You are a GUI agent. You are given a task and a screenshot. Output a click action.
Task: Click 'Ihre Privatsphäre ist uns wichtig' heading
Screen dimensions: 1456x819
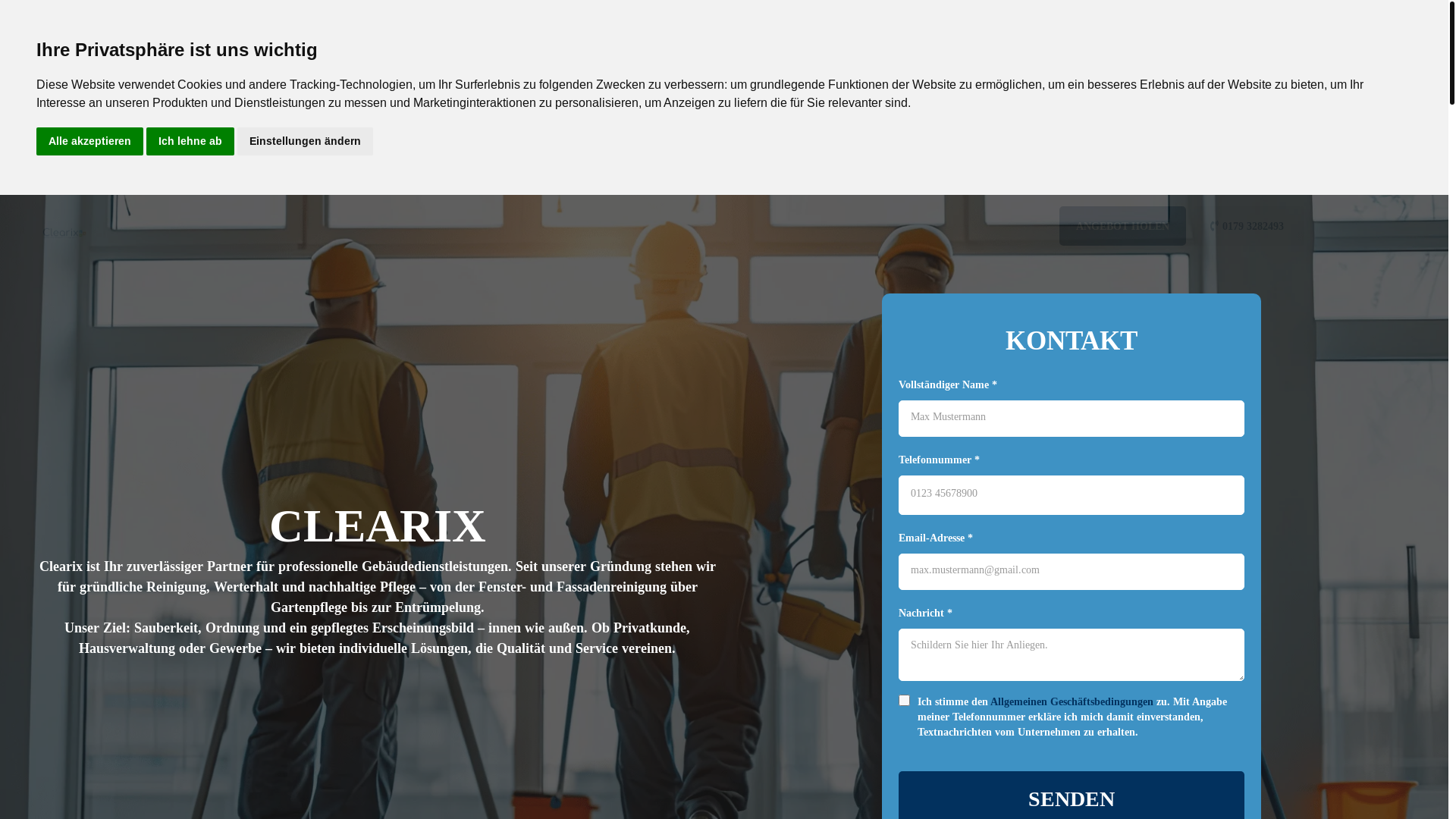(177, 50)
